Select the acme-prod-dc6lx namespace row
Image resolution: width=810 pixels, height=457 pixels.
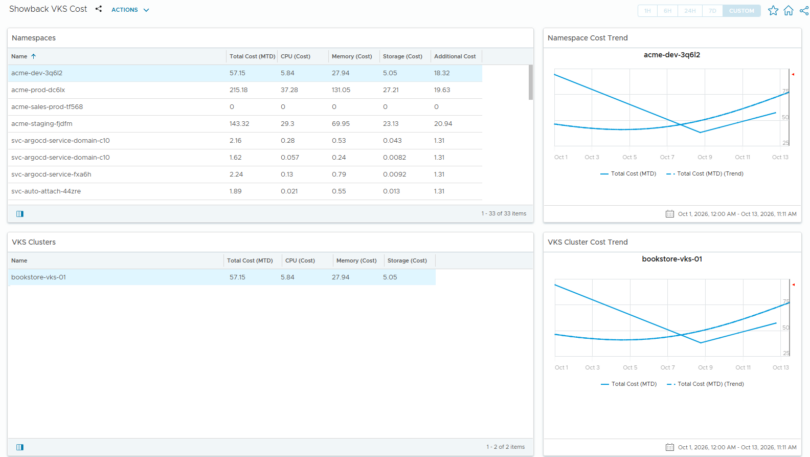[245, 90]
